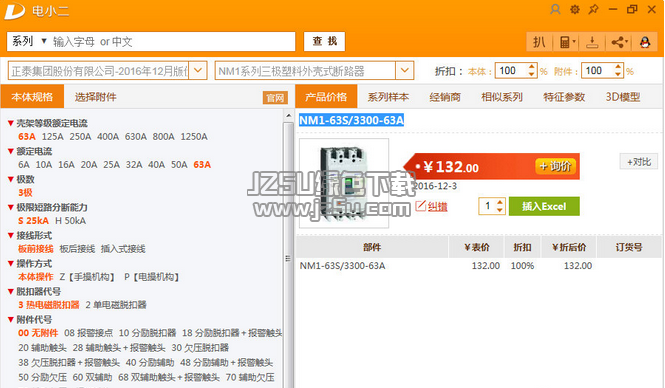Image resolution: width=665 pixels, height=388 pixels.
Task: Click the ￥折后价 column header
Action: coord(569,247)
